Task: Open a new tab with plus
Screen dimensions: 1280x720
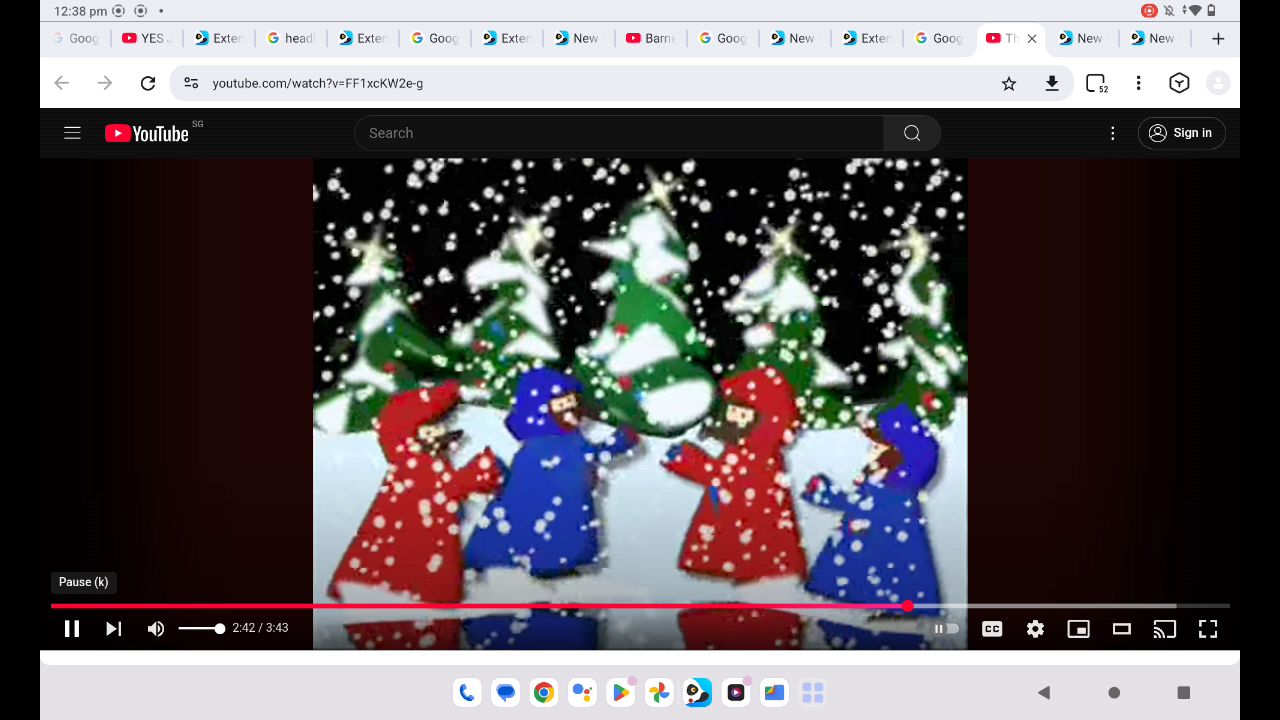Action: 1218,39
